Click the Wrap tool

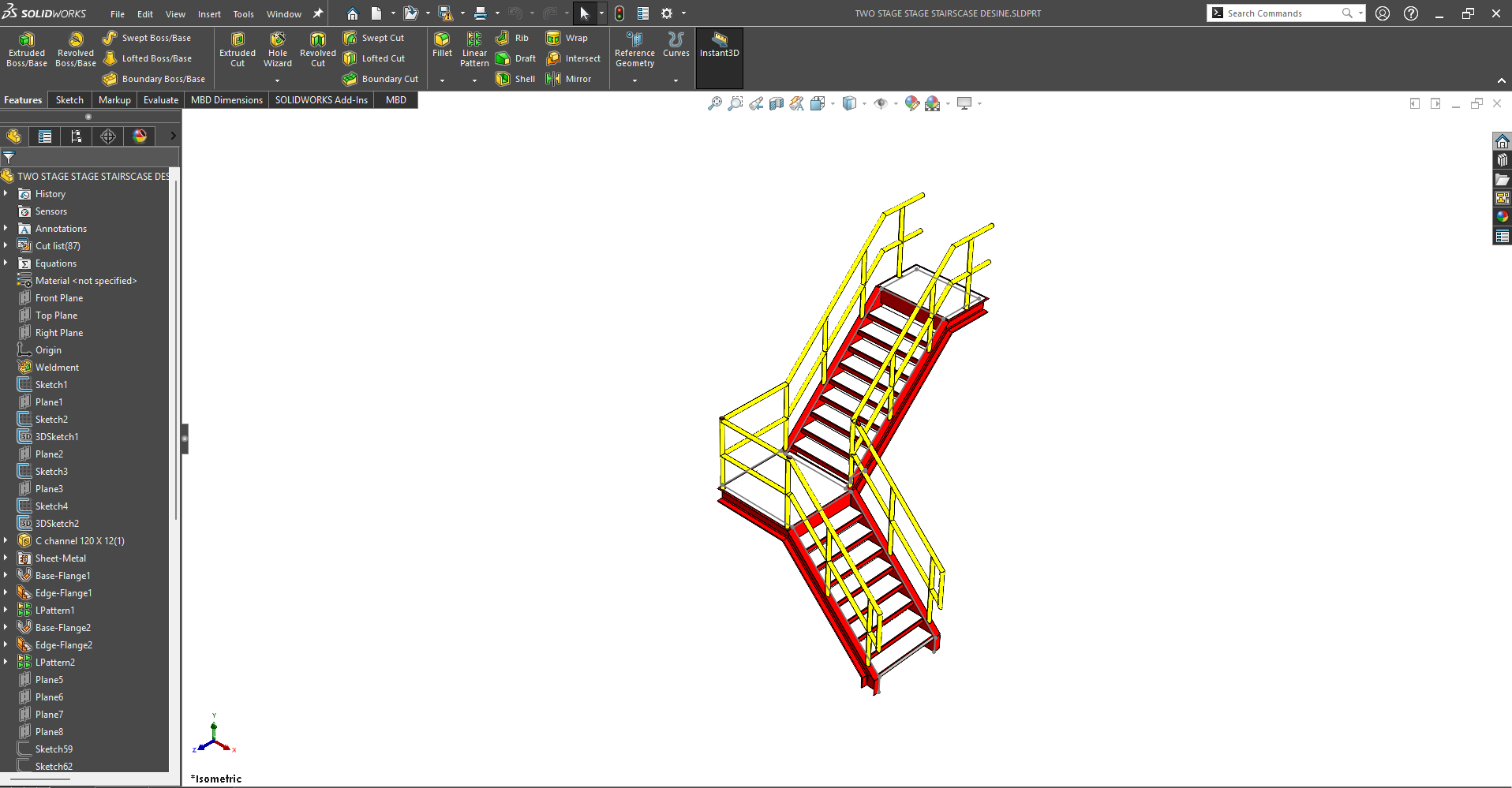coord(567,38)
